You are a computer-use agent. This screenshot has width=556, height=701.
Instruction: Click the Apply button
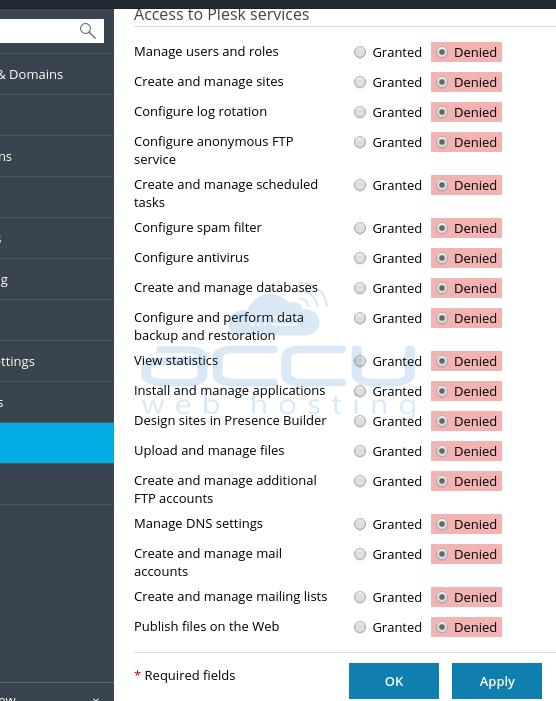click(497, 681)
